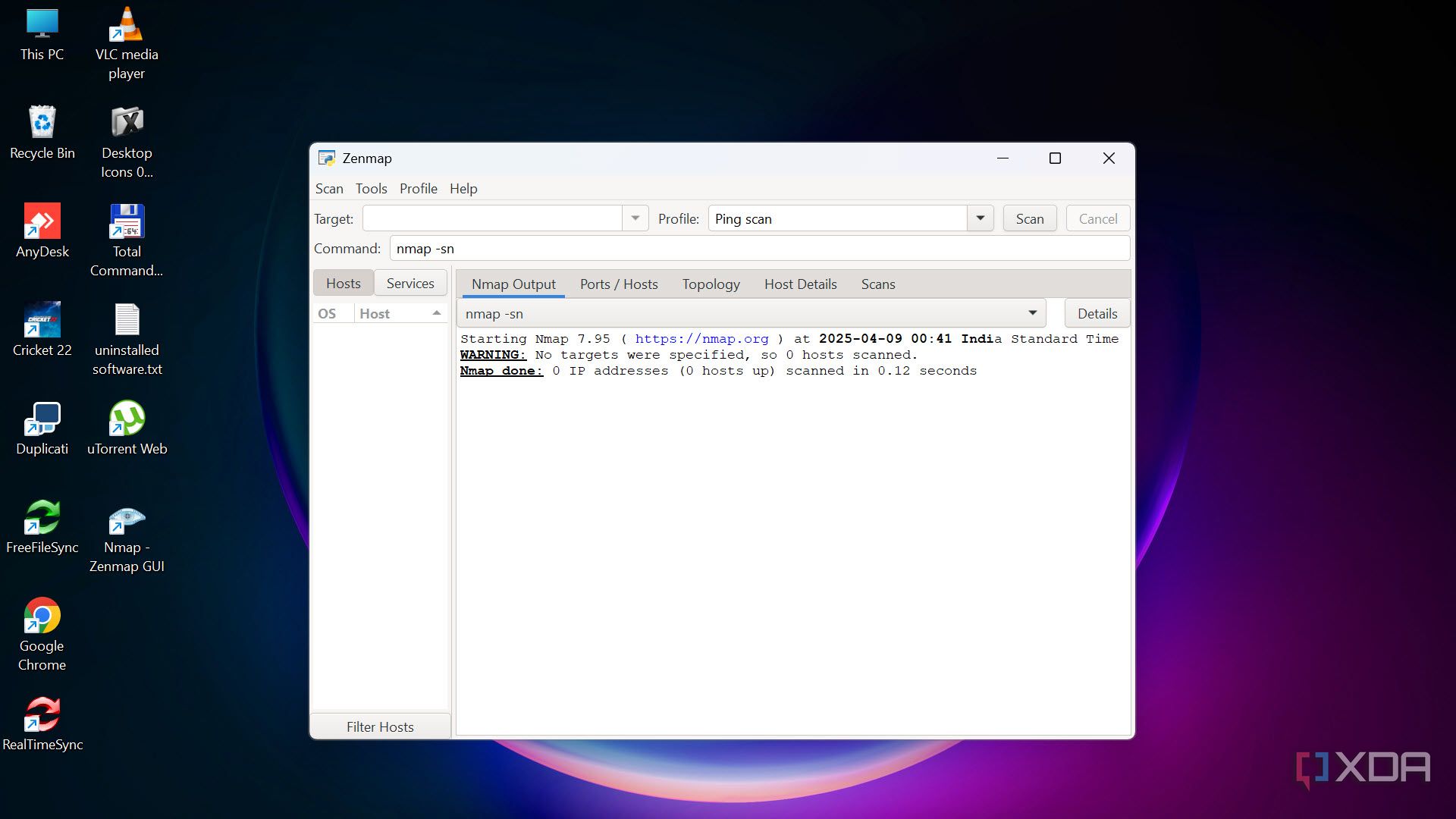
Task: Expand the Target history dropdown arrow
Action: point(635,218)
